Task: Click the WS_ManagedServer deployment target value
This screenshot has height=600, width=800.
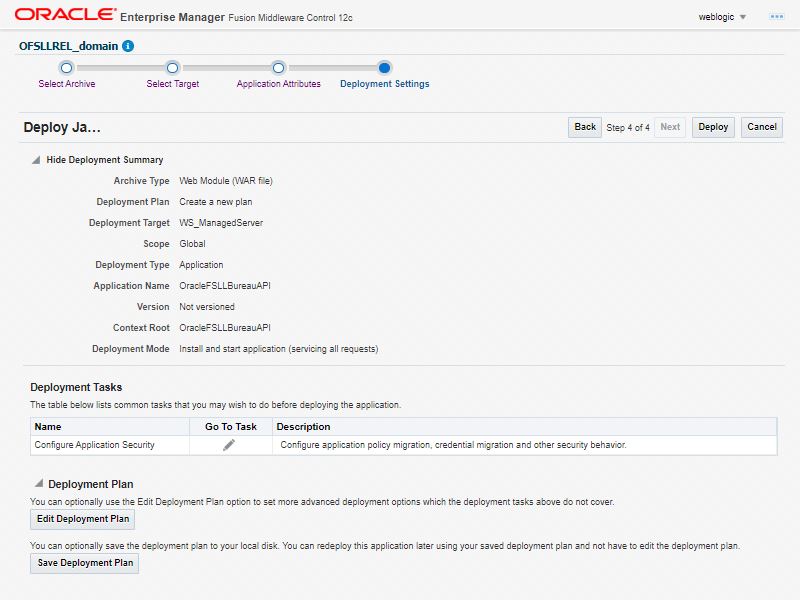Action: pos(221,223)
